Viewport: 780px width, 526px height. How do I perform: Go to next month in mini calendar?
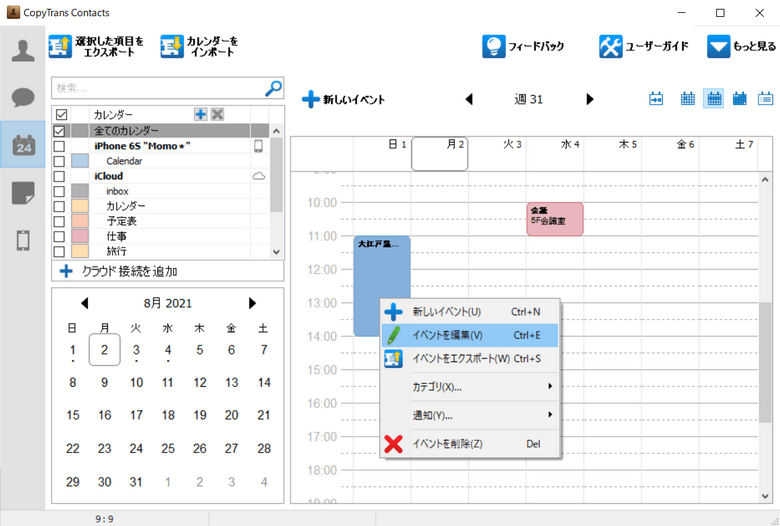pos(252,303)
